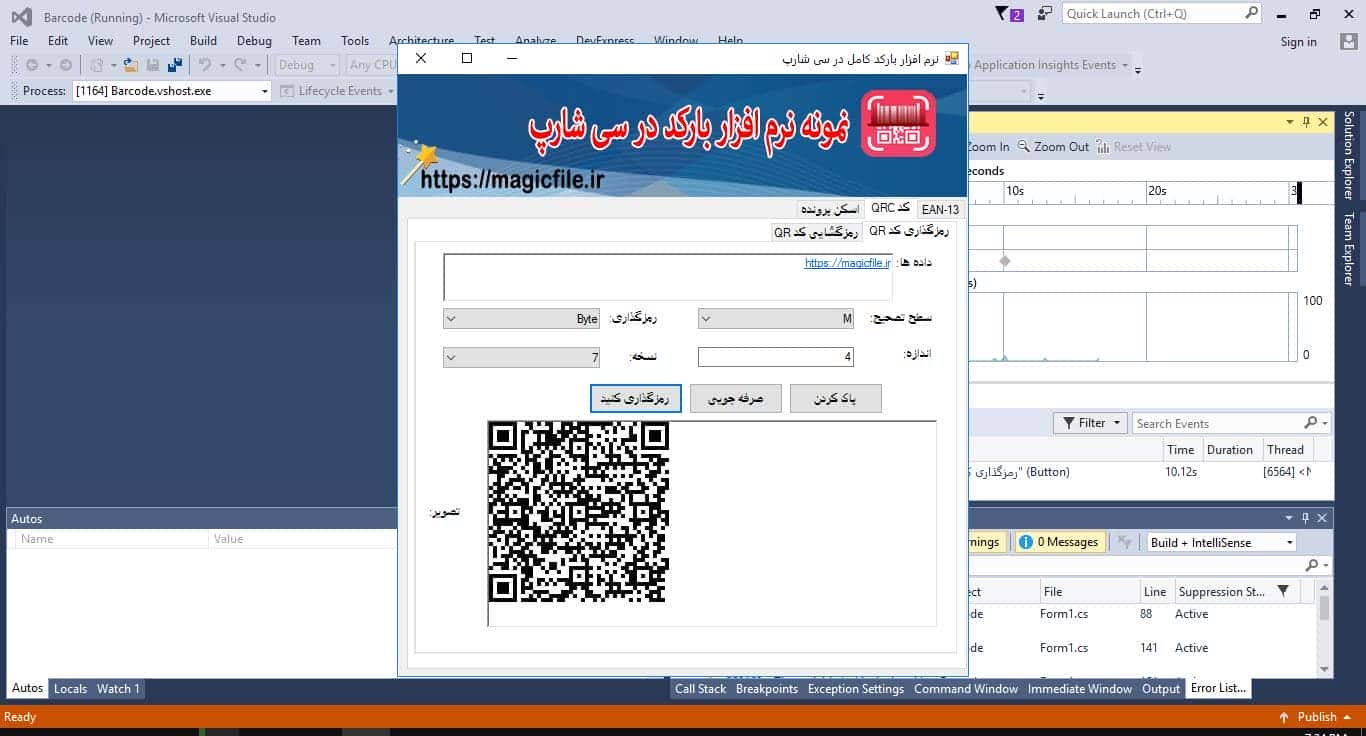This screenshot has width=1366, height=736.
Task: Open the File menu
Action: [x=19, y=41]
